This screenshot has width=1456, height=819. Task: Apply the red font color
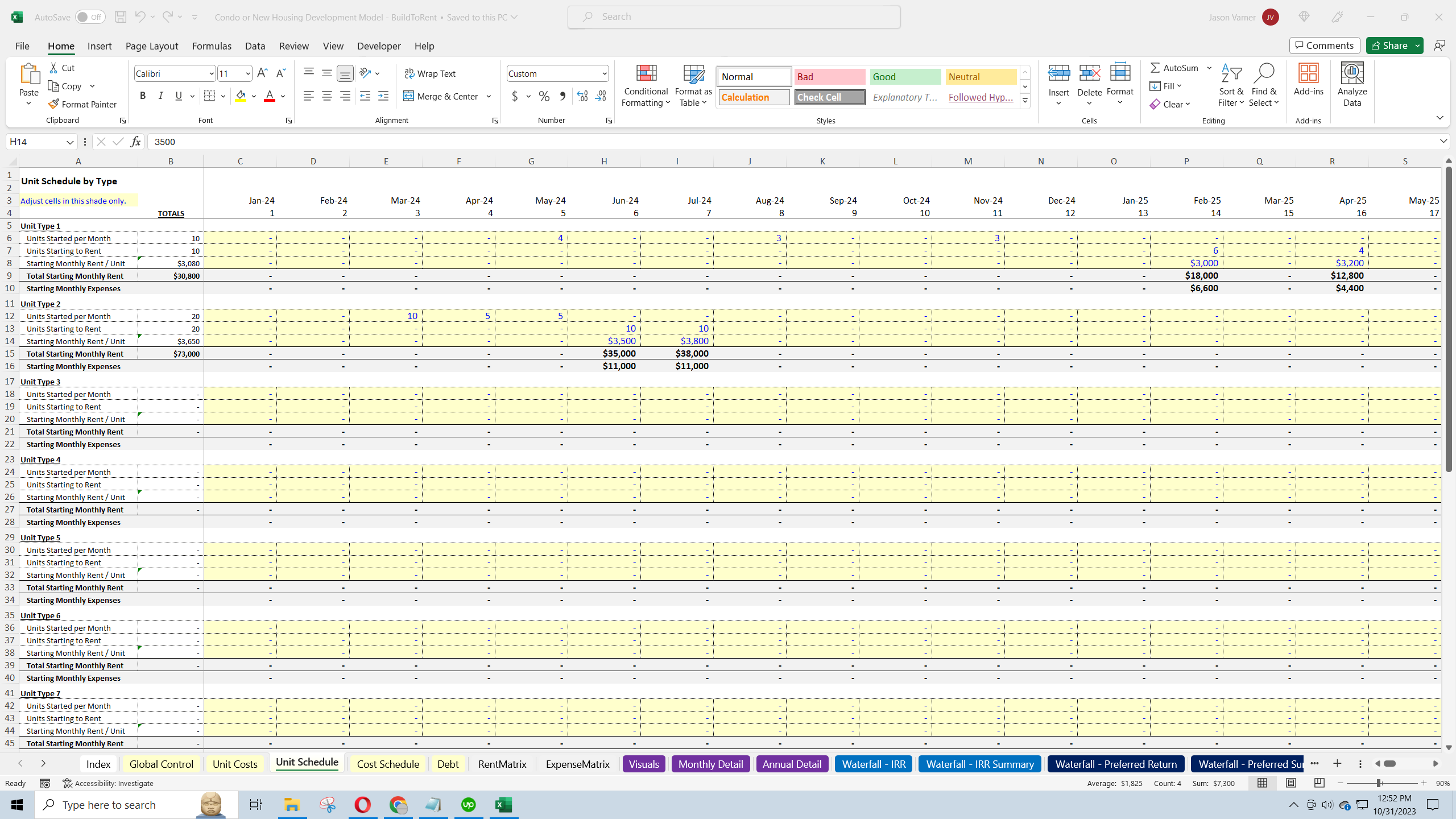pyautogui.click(x=270, y=96)
